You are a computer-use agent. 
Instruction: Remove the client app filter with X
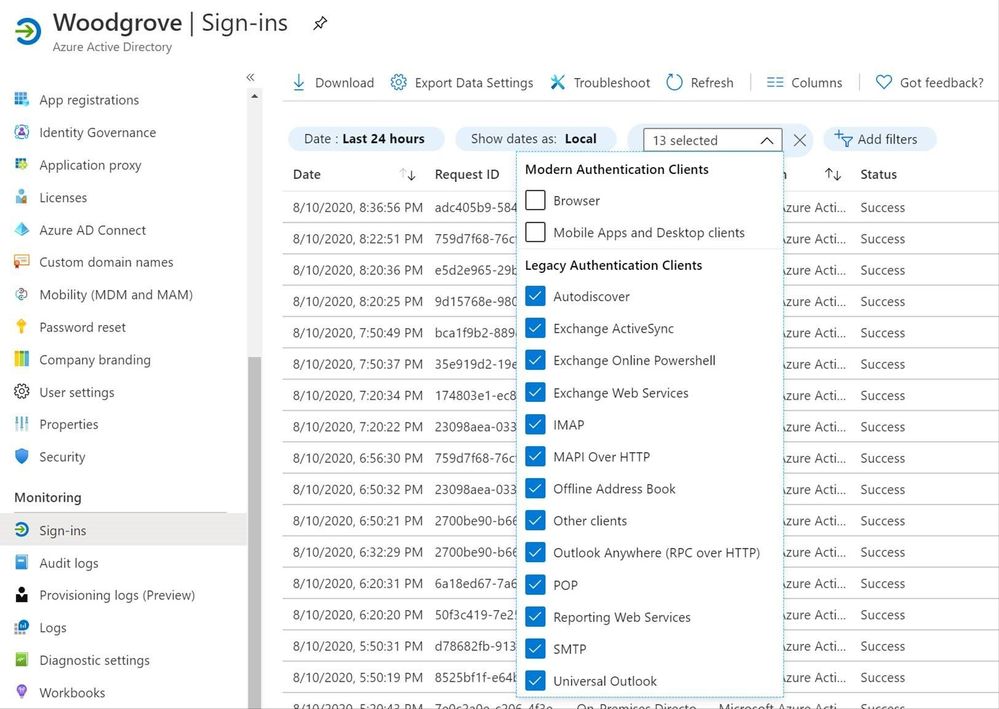799,140
